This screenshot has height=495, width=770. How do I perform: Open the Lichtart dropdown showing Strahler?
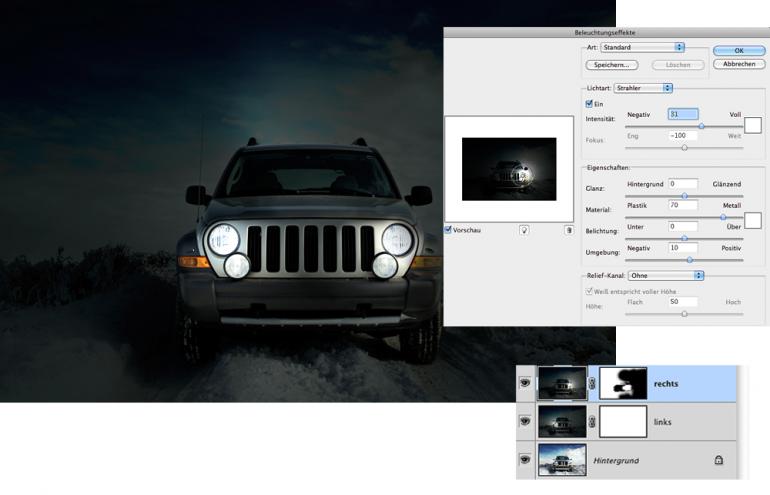(643, 88)
